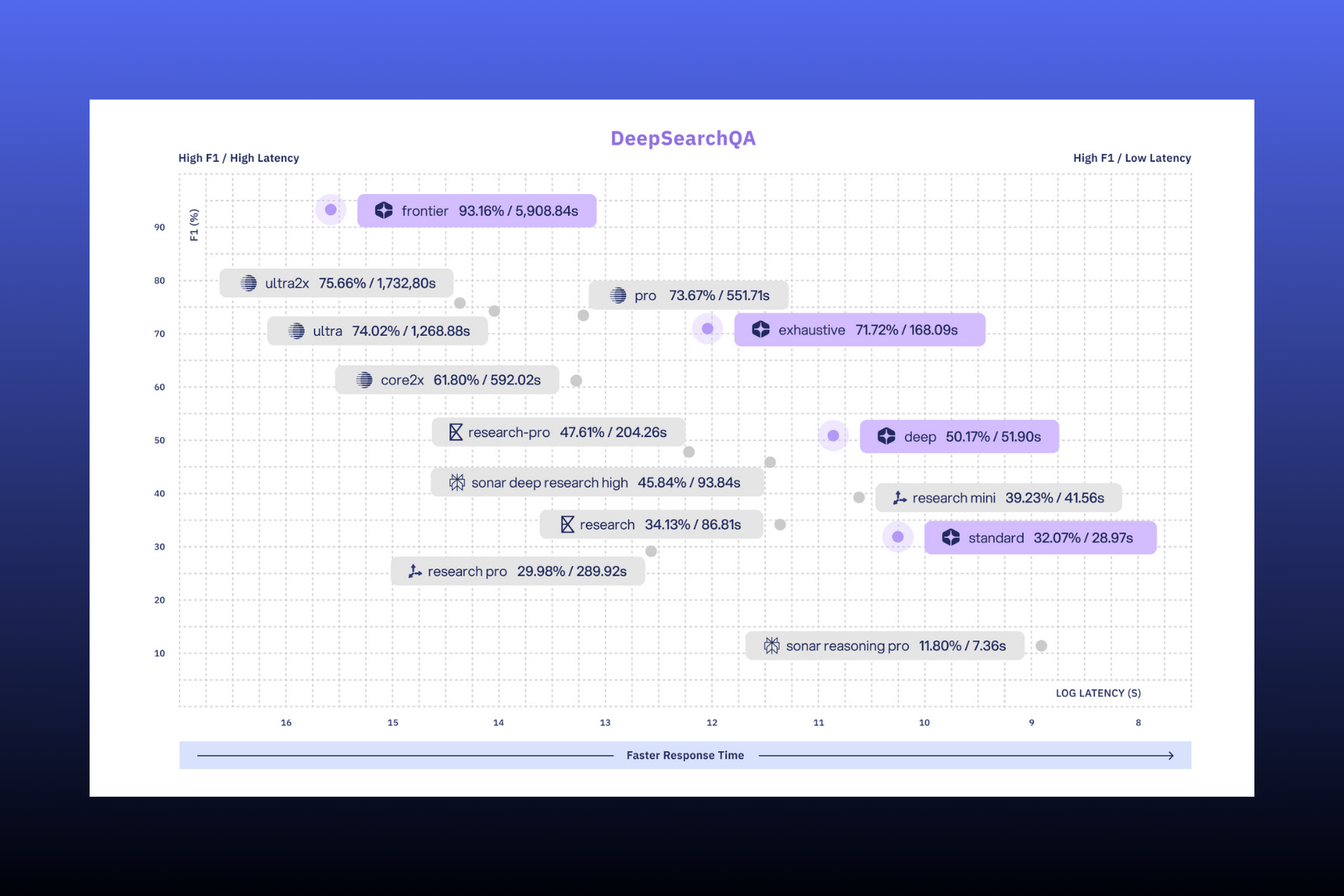Click the '71.72% / 168.09s' exhaustive value

click(x=906, y=329)
